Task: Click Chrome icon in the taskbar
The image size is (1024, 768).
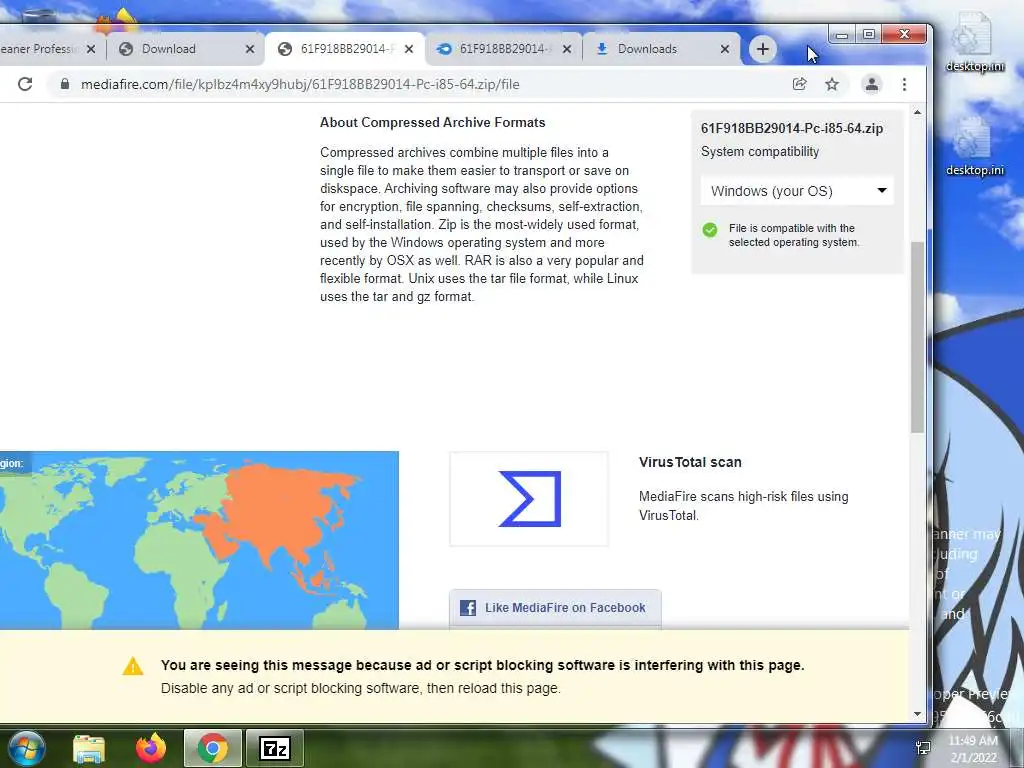Action: [x=212, y=748]
